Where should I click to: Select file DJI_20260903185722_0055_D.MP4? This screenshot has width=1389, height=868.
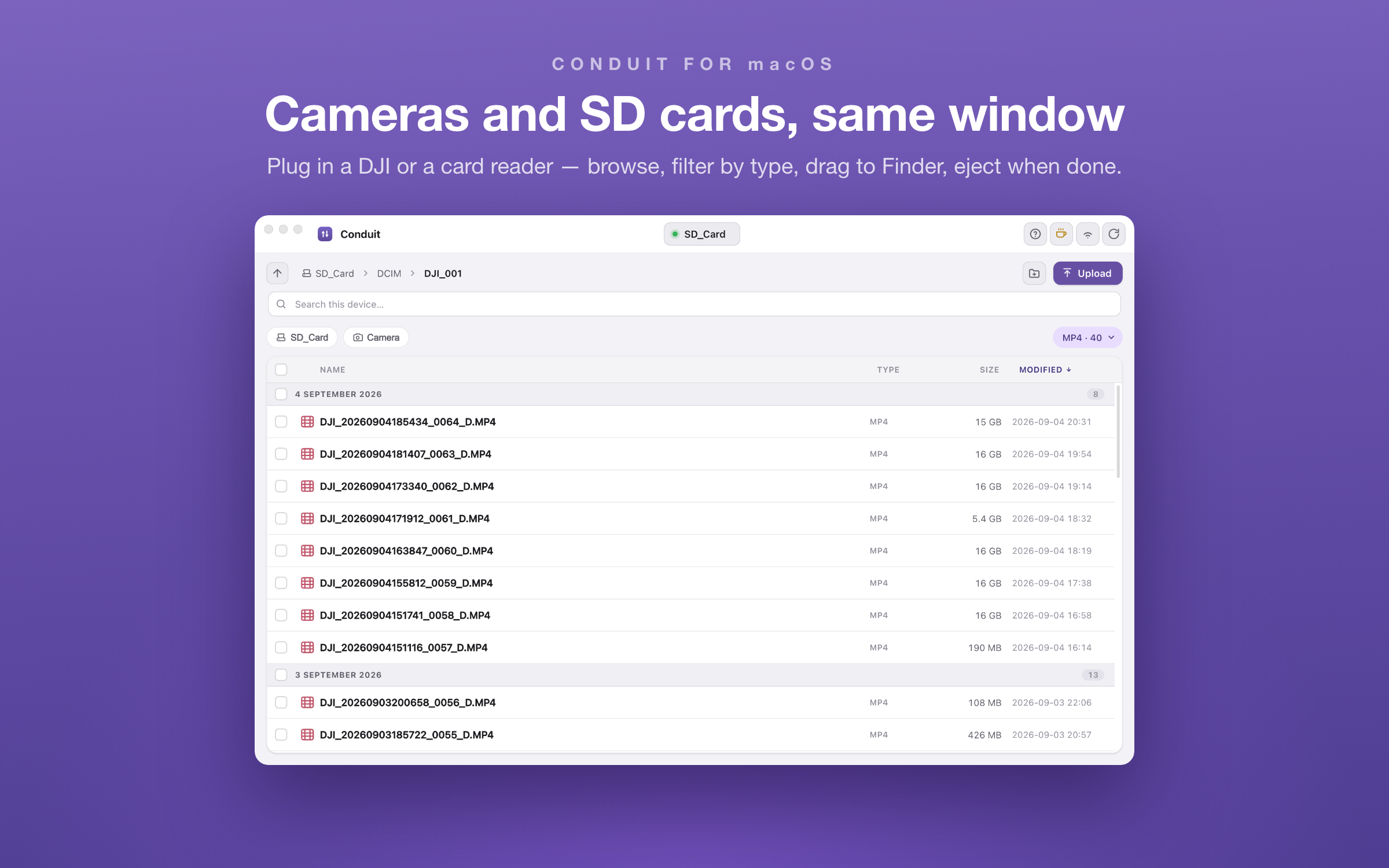(x=407, y=735)
